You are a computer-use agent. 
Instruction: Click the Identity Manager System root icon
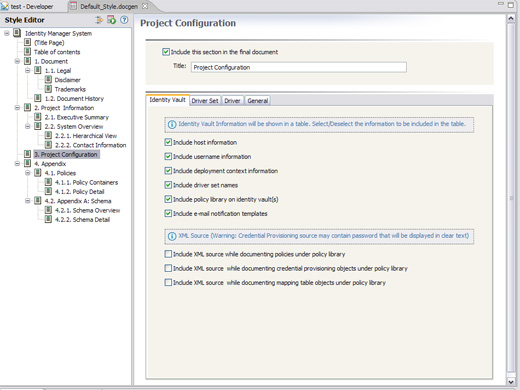click(x=17, y=33)
